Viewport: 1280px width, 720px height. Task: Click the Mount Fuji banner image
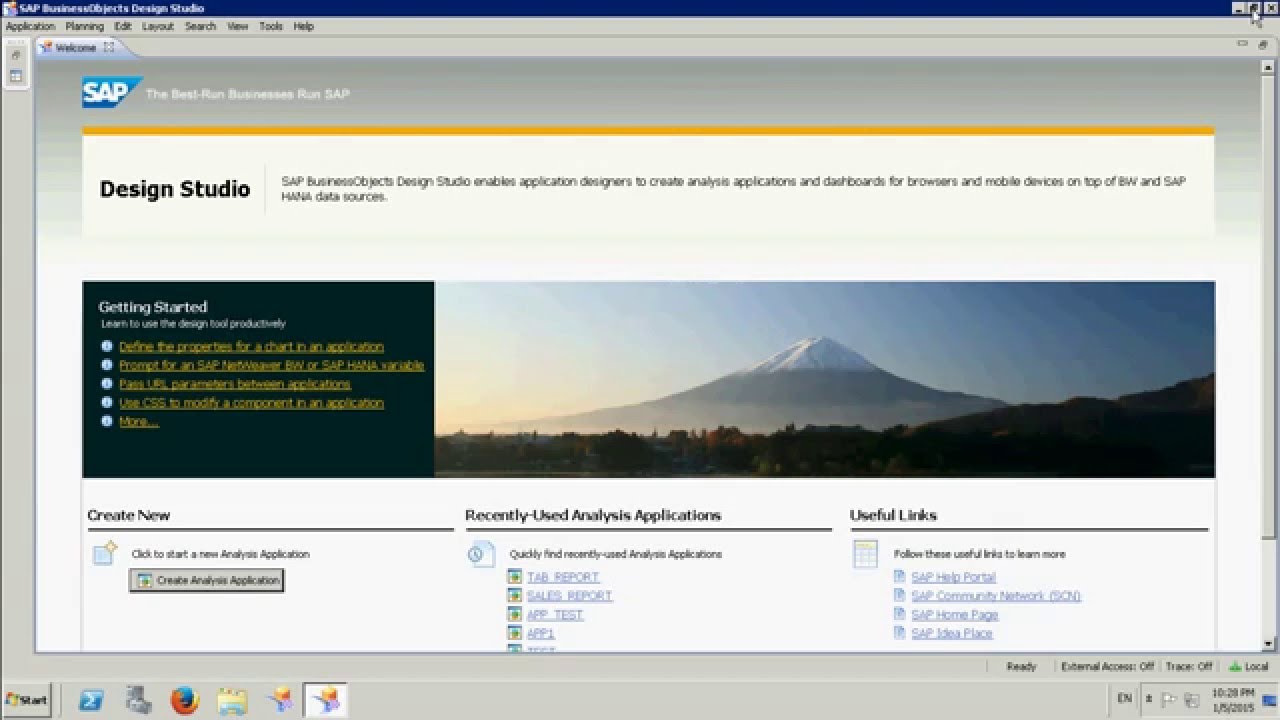pos(825,379)
